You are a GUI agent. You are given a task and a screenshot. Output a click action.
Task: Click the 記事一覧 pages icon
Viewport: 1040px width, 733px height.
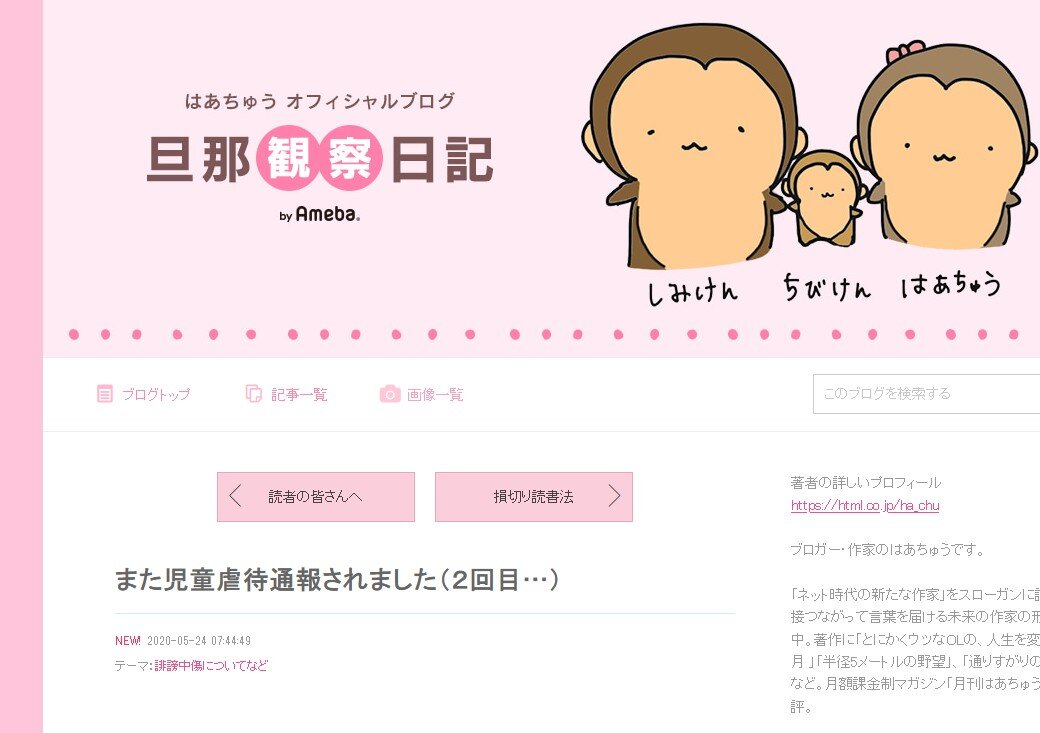pos(253,394)
